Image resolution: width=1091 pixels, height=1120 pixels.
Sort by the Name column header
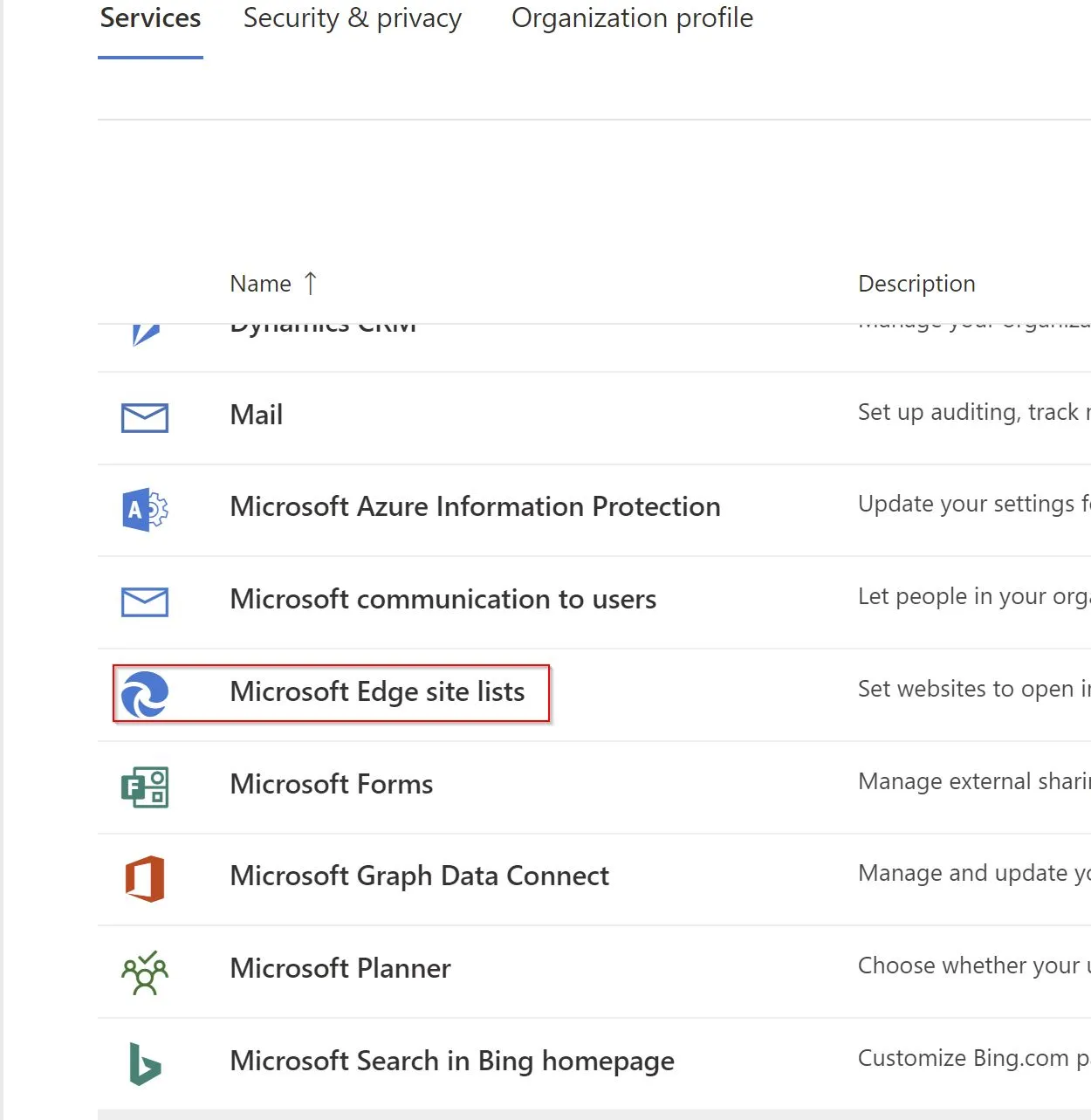(x=260, y=284)
